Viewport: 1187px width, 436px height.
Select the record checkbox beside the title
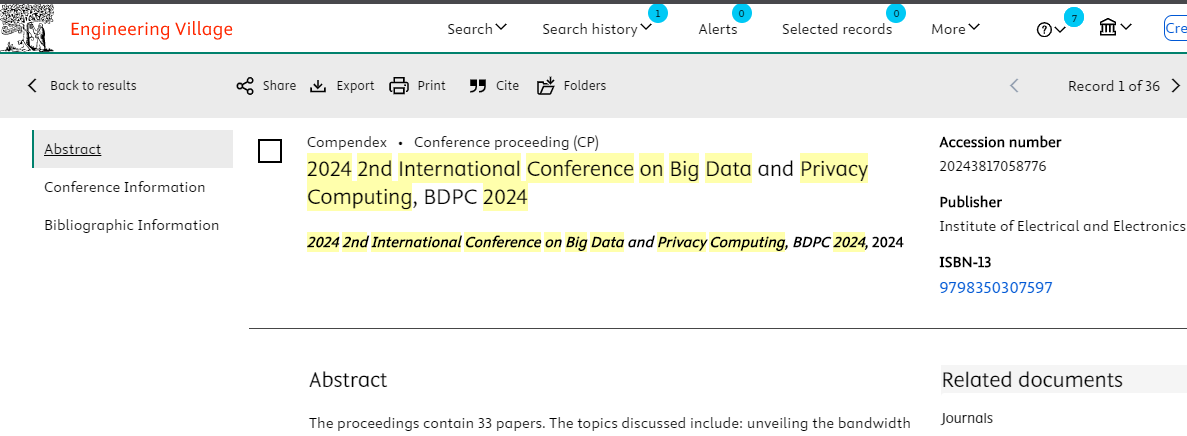[x=270, y=151]
